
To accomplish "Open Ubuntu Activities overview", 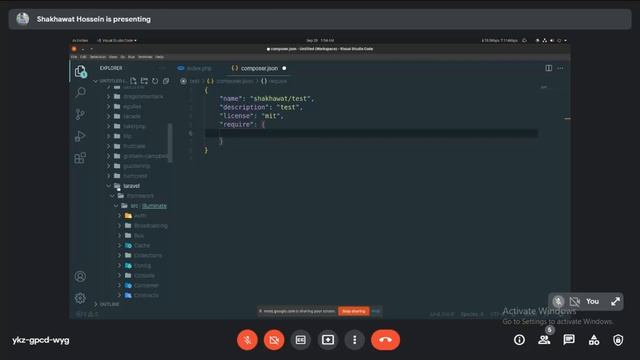I will [x=80, y=40].
